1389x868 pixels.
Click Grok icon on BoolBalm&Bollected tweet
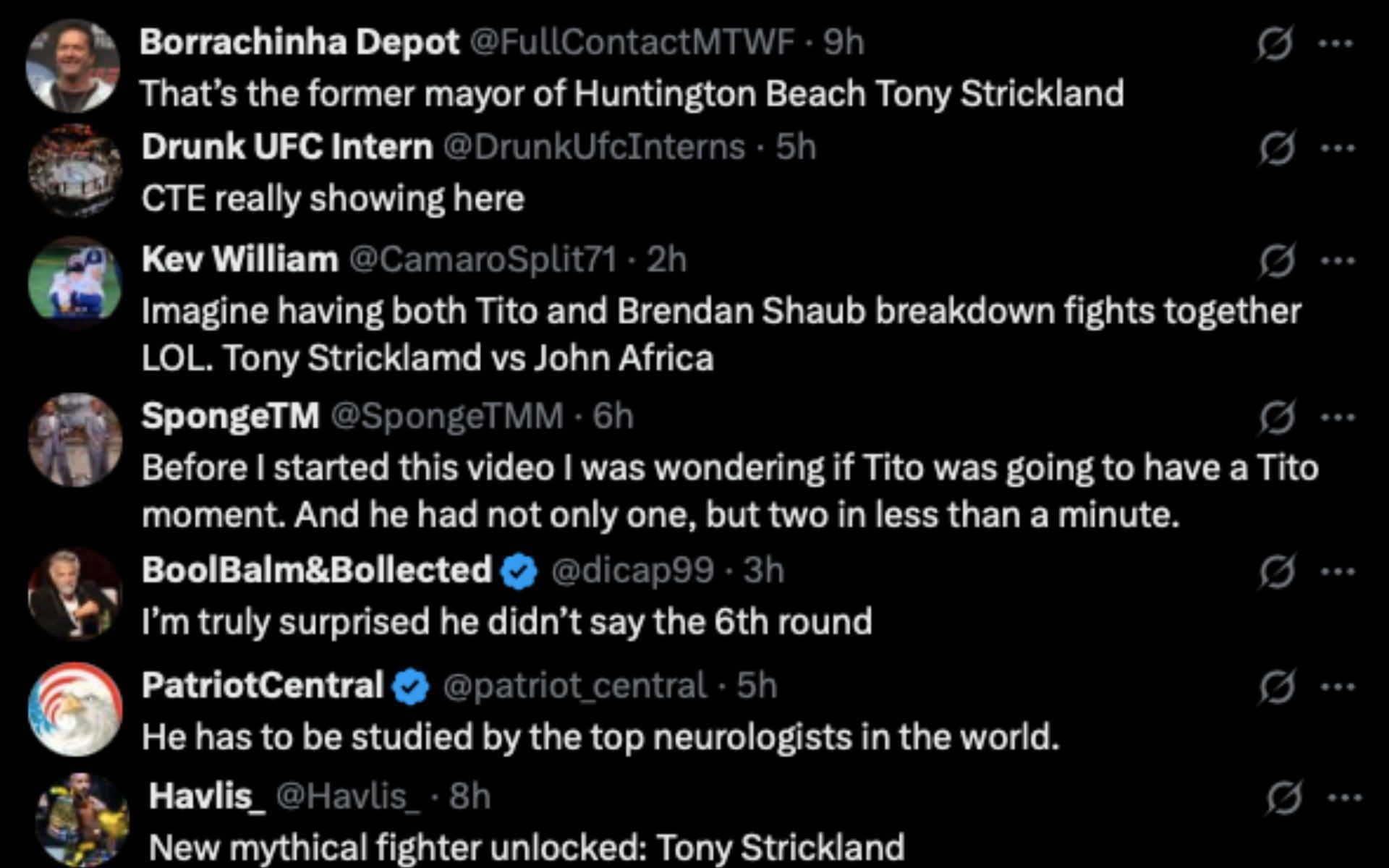pyautogui.click(x=1275, y=572)
